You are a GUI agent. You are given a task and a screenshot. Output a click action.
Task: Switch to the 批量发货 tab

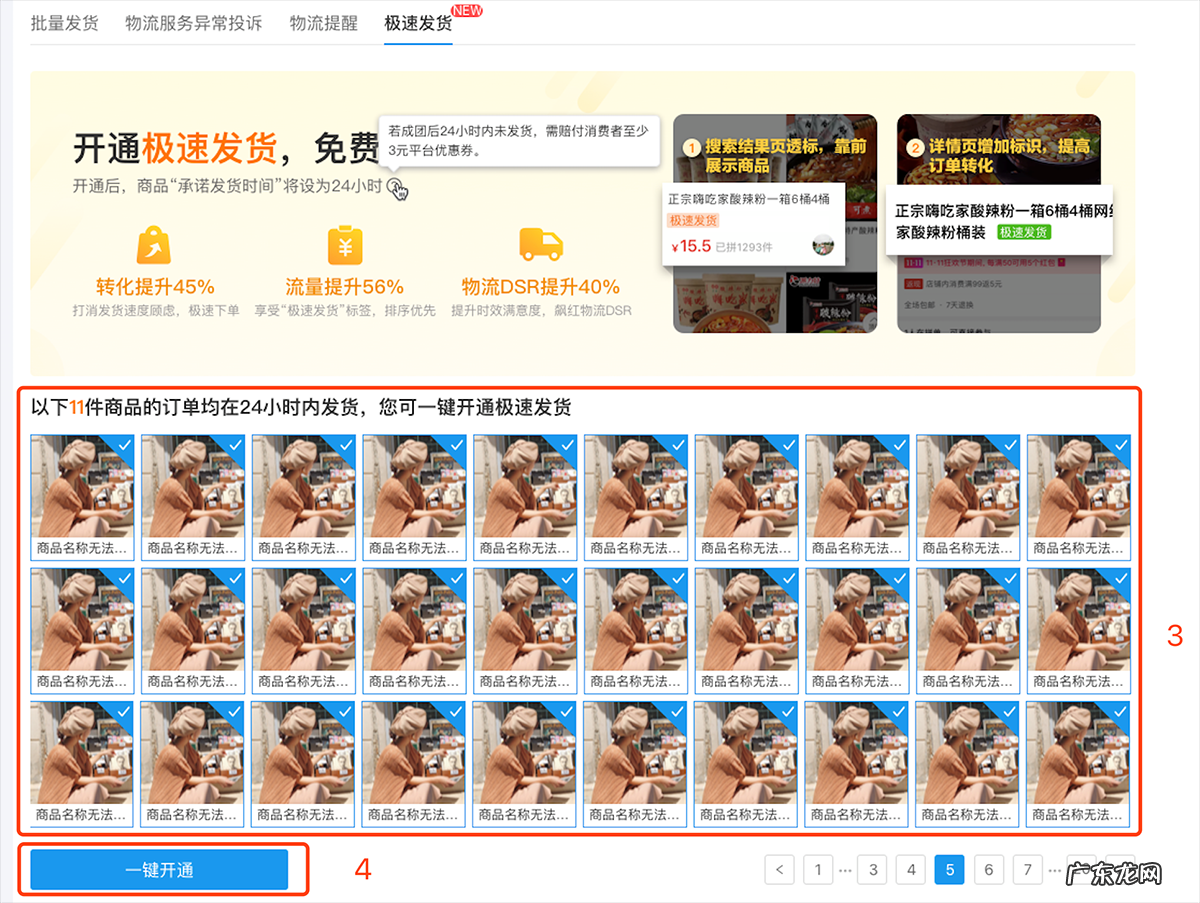click(x=64, y=23)
